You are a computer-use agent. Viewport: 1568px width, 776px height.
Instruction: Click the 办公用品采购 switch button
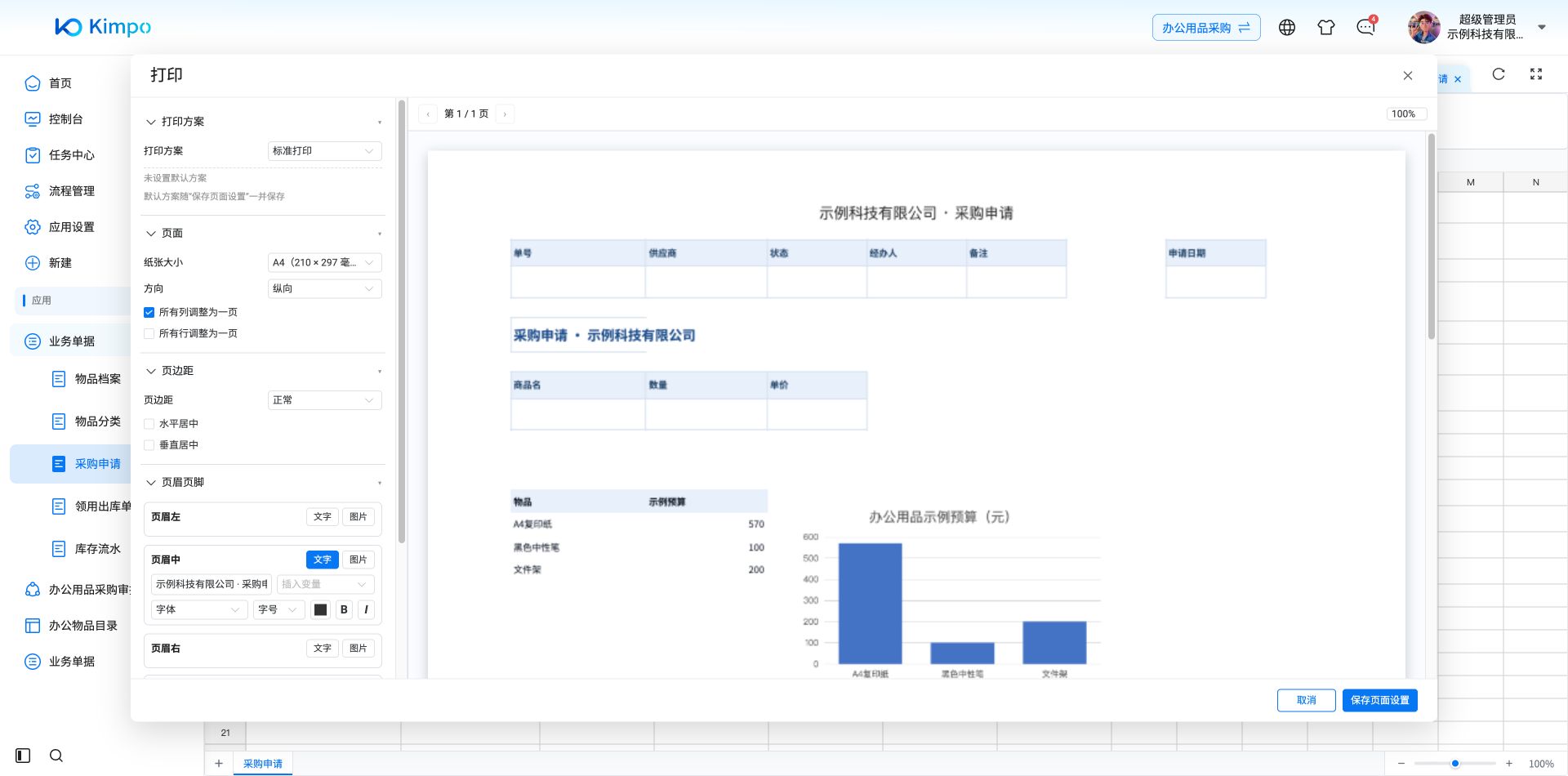(x=1206, y=28)
